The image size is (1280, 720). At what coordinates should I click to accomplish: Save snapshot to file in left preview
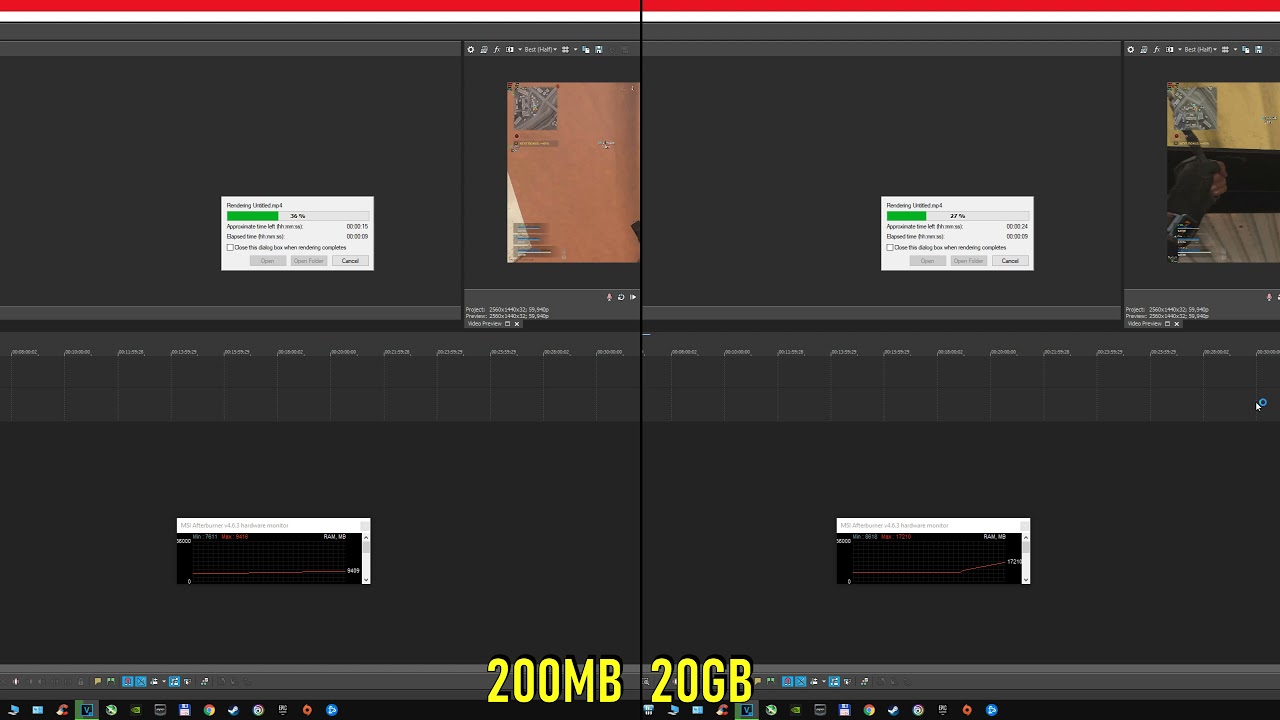tap(599, 49)
